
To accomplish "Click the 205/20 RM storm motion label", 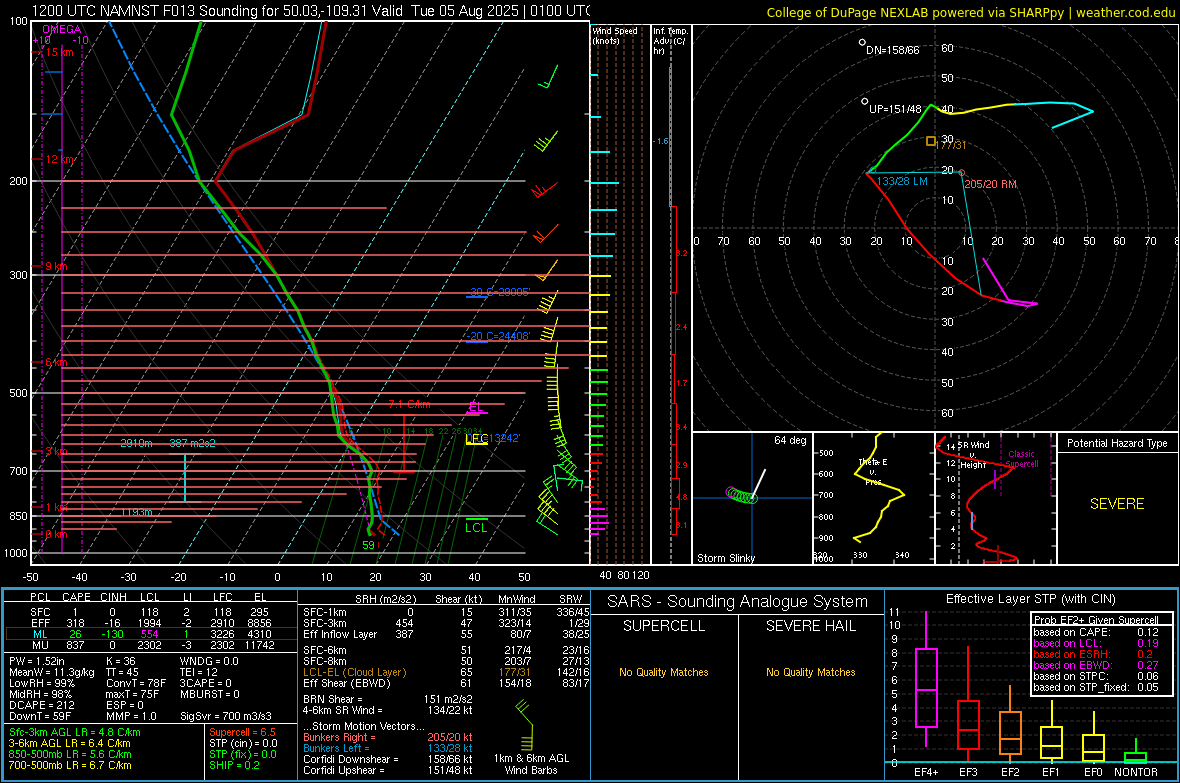I will [x=990, y=184].
